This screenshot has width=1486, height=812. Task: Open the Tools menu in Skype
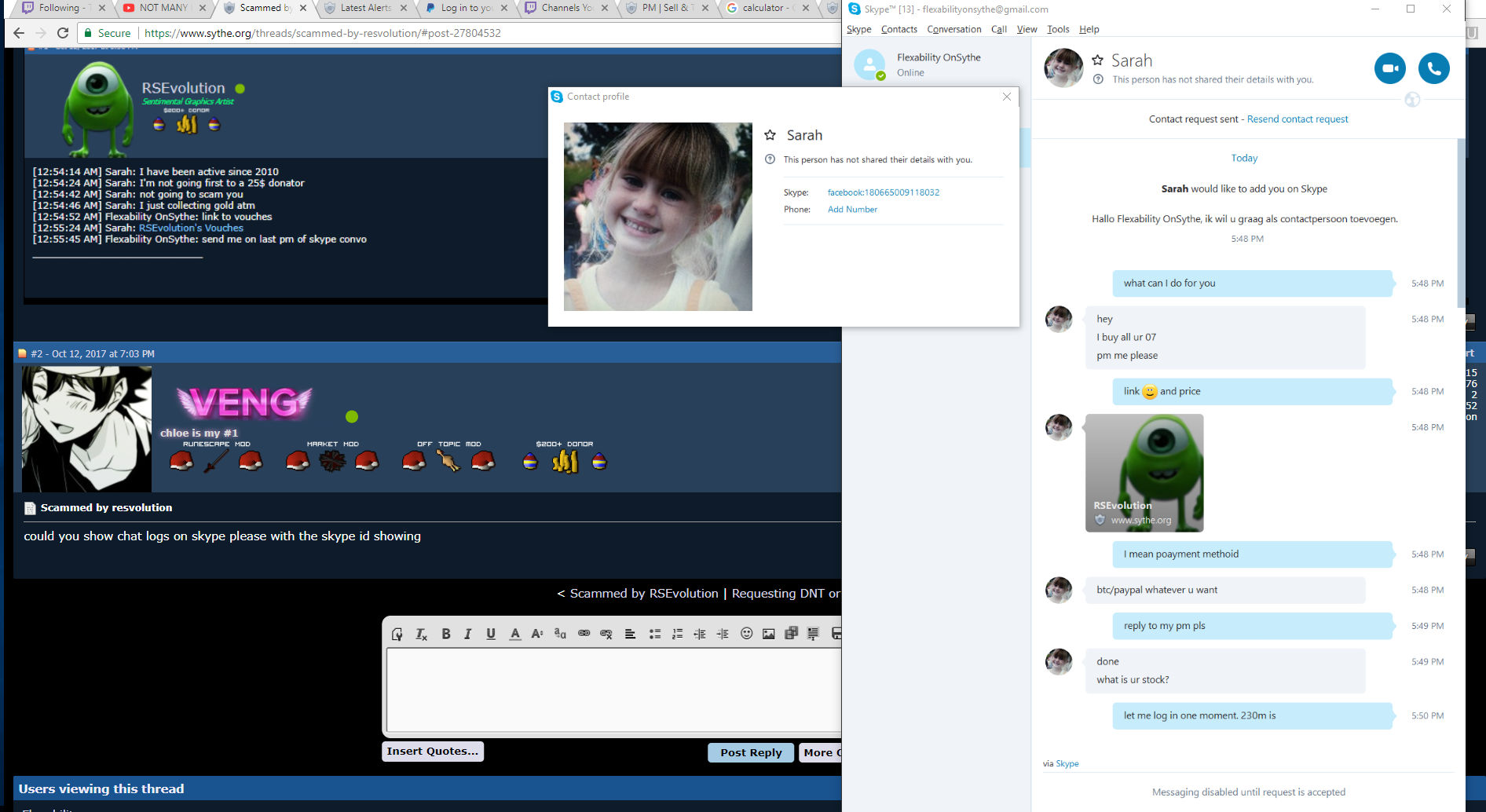(x=1058, y=29)
